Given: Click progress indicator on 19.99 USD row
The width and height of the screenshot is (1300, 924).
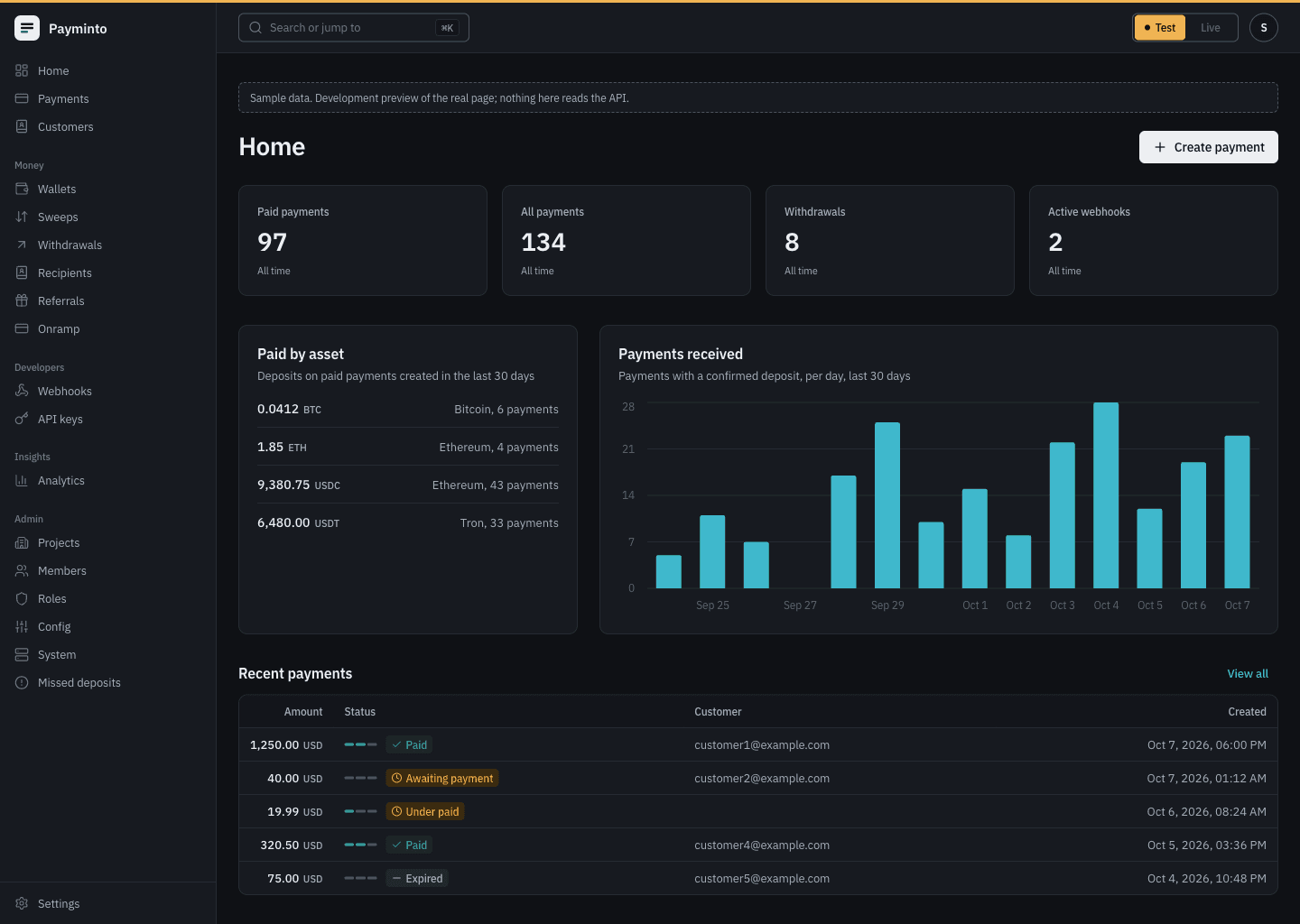Looking at the screenshot, I should point(360,811).
